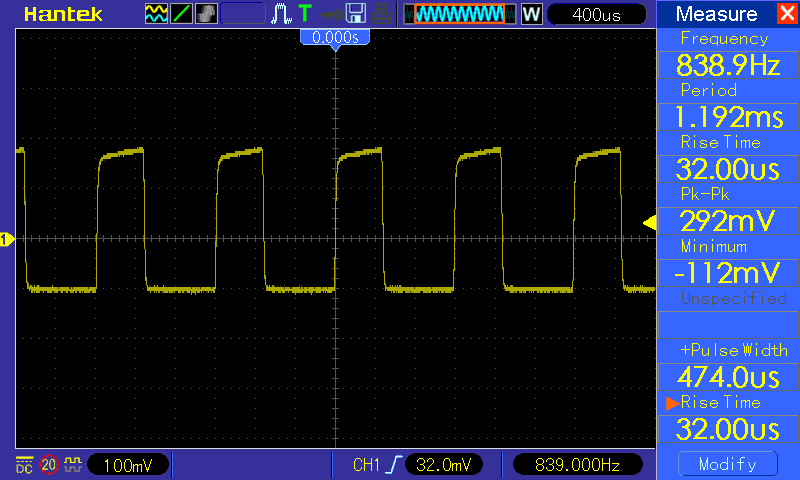Click the 32.0mV trigger level readout
Screen dimensions: 800x480
(443, 465)
